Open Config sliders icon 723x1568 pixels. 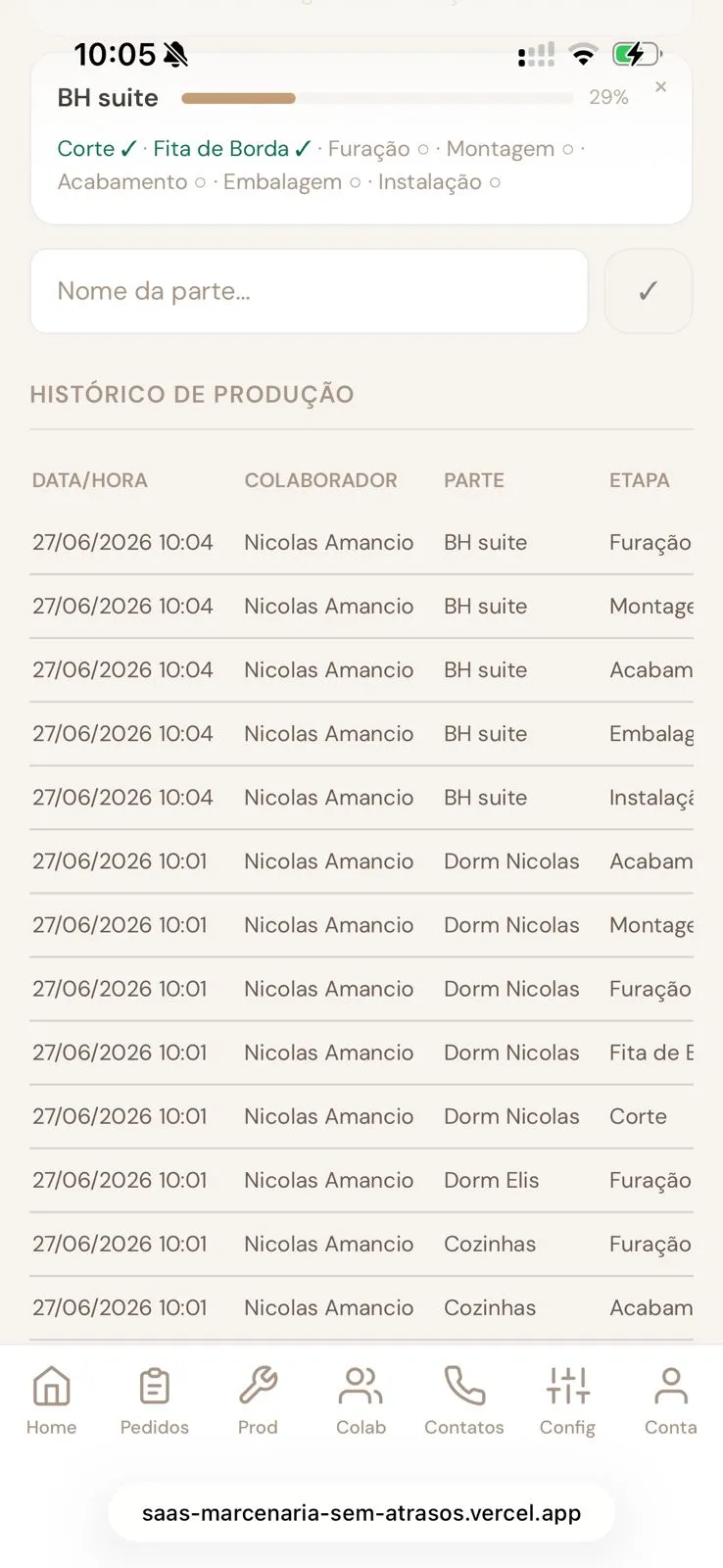pyautogui.click(x=567, y=1386)
